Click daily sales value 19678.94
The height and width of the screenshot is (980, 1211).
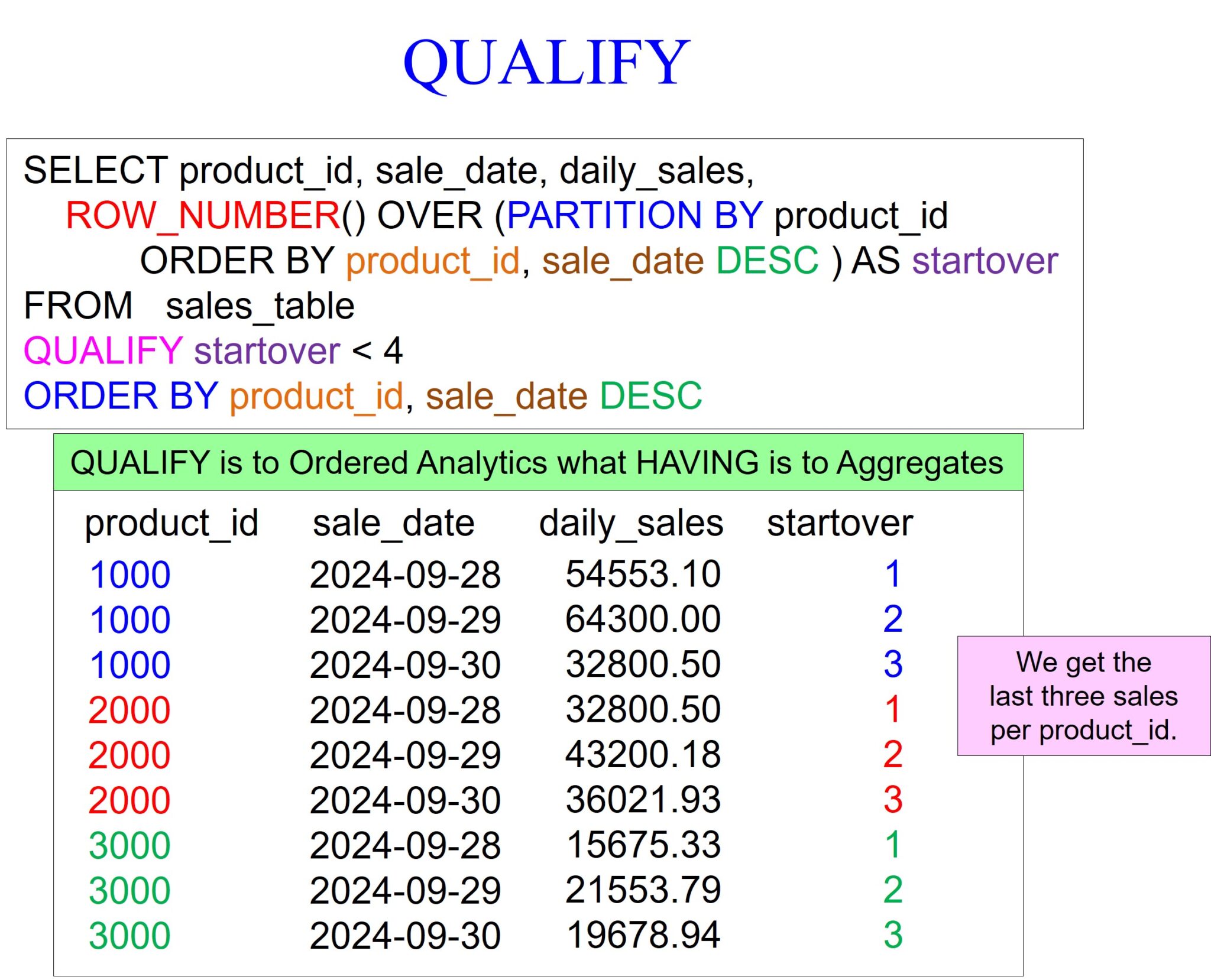[x=643, y=934]
